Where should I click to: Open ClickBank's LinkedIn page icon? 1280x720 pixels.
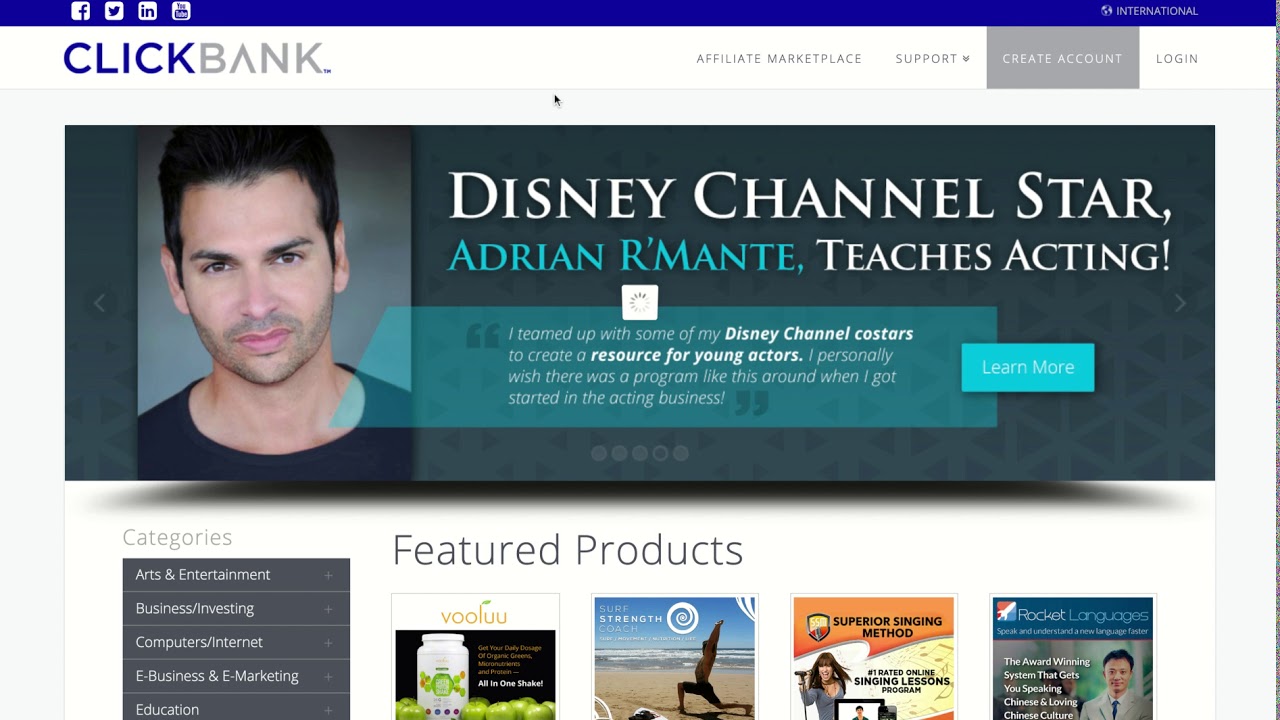148,11
